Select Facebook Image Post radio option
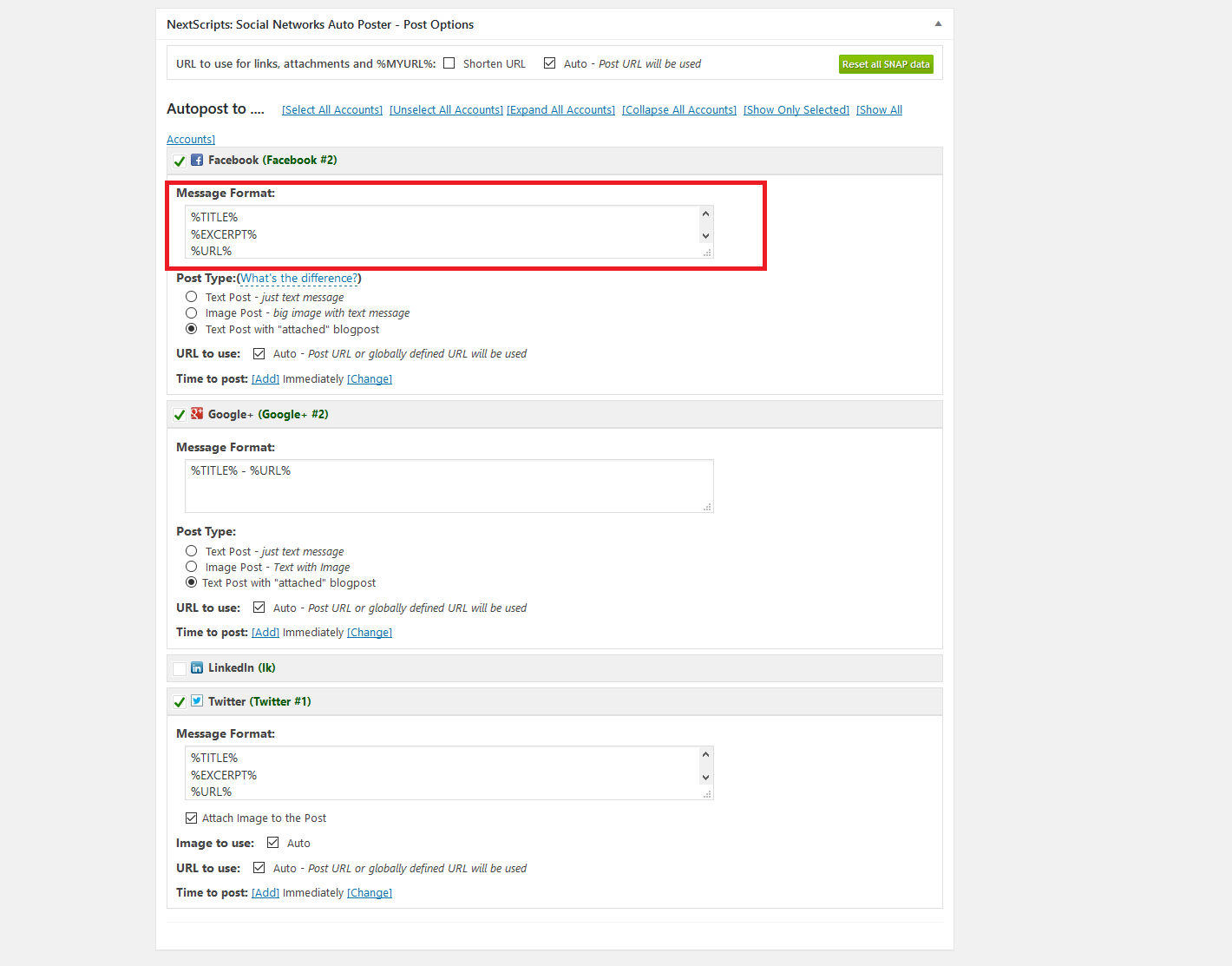The height and width of the screenshot is (966, 1232). click(192, 313)
